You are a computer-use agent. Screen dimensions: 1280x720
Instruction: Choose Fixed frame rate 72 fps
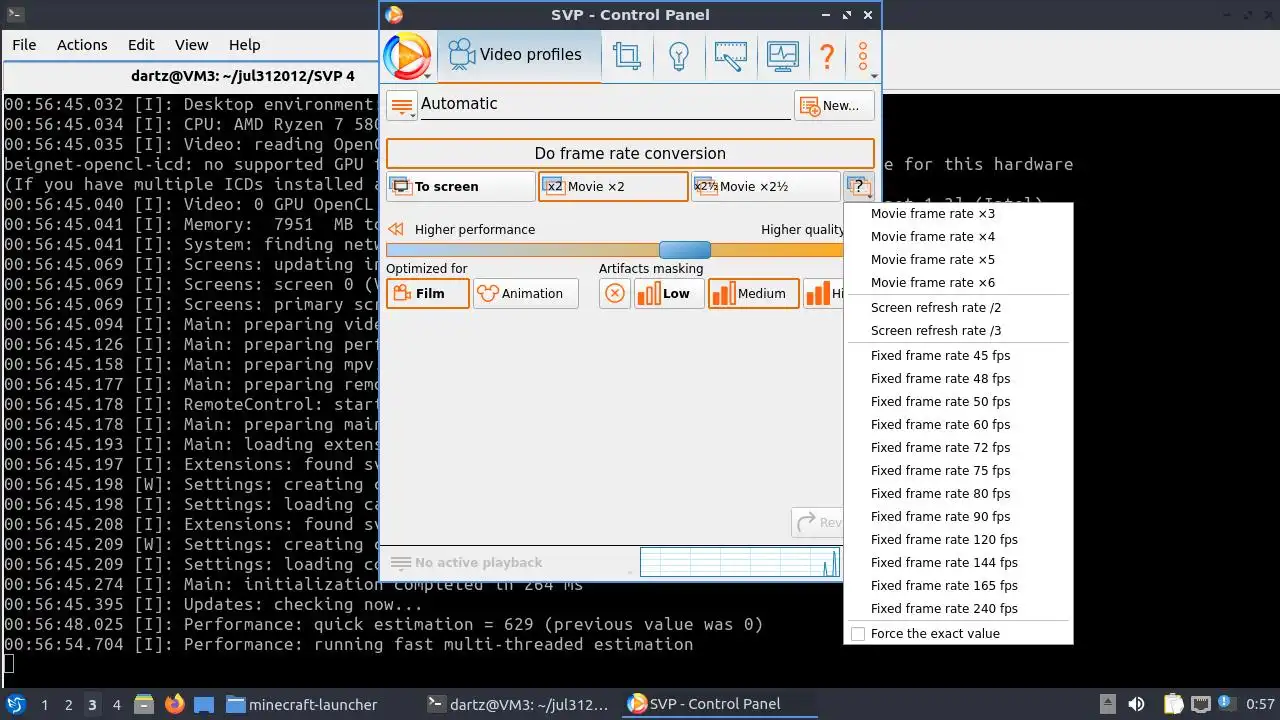[958, 448]
